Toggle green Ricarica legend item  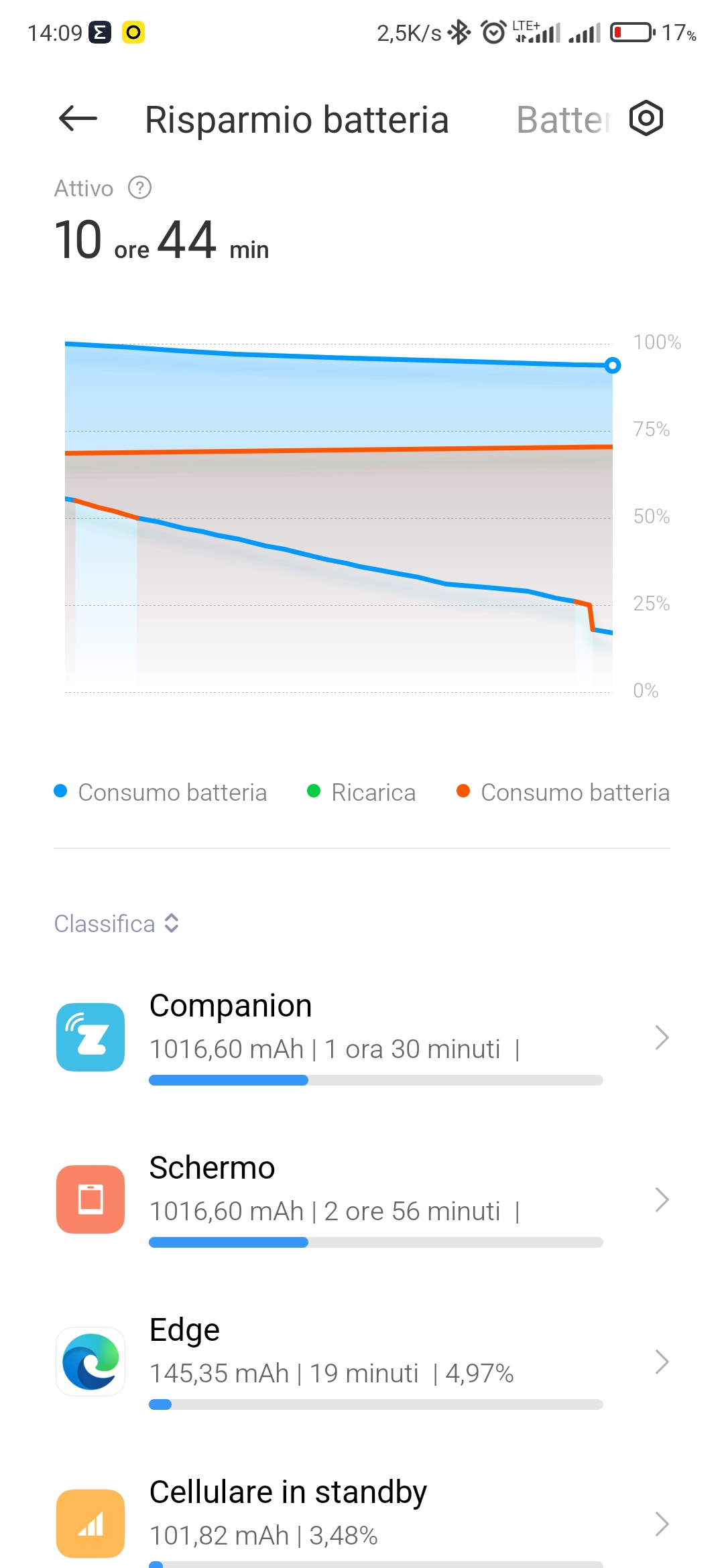pos(361,792)
